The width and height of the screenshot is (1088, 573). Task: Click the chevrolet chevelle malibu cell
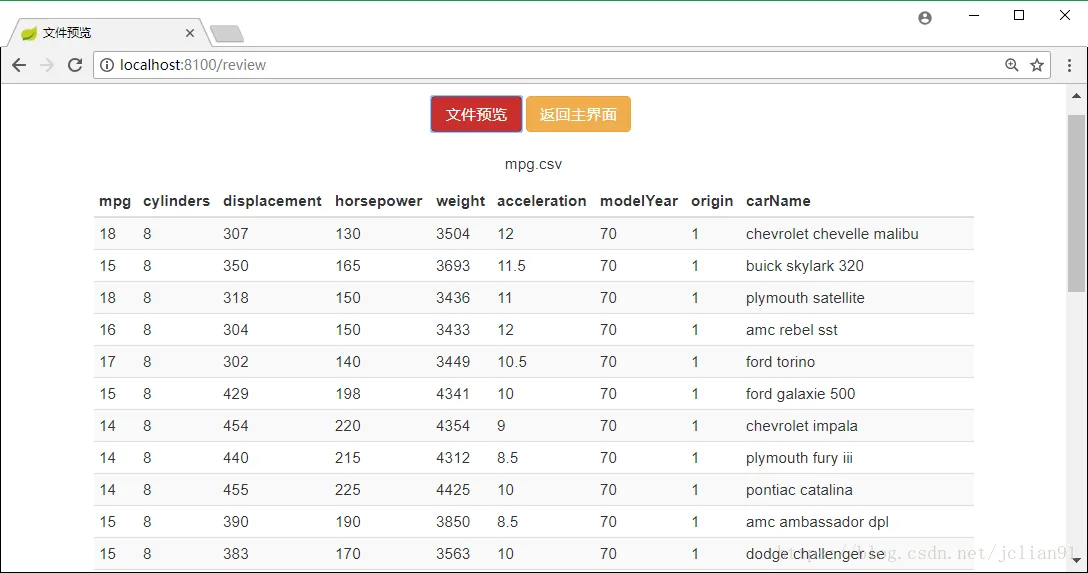832,234
